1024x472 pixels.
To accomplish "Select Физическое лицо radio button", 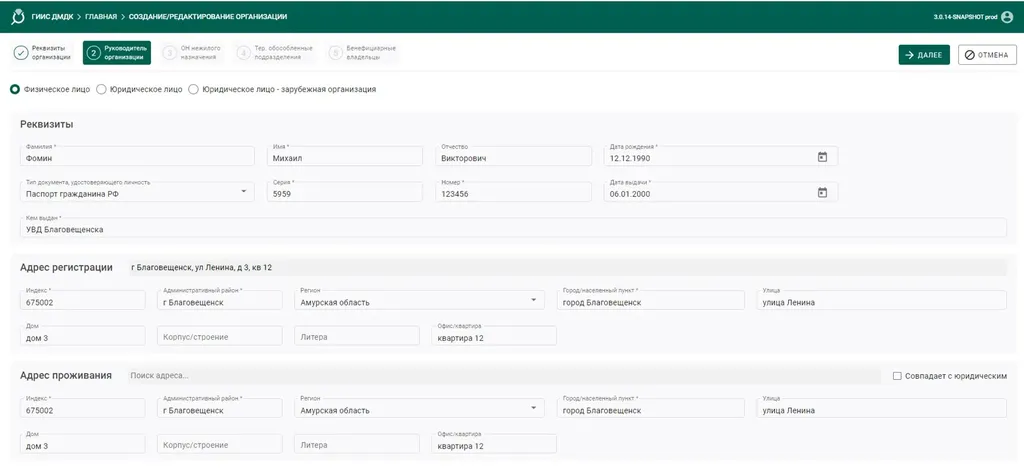I will [15, 89].
